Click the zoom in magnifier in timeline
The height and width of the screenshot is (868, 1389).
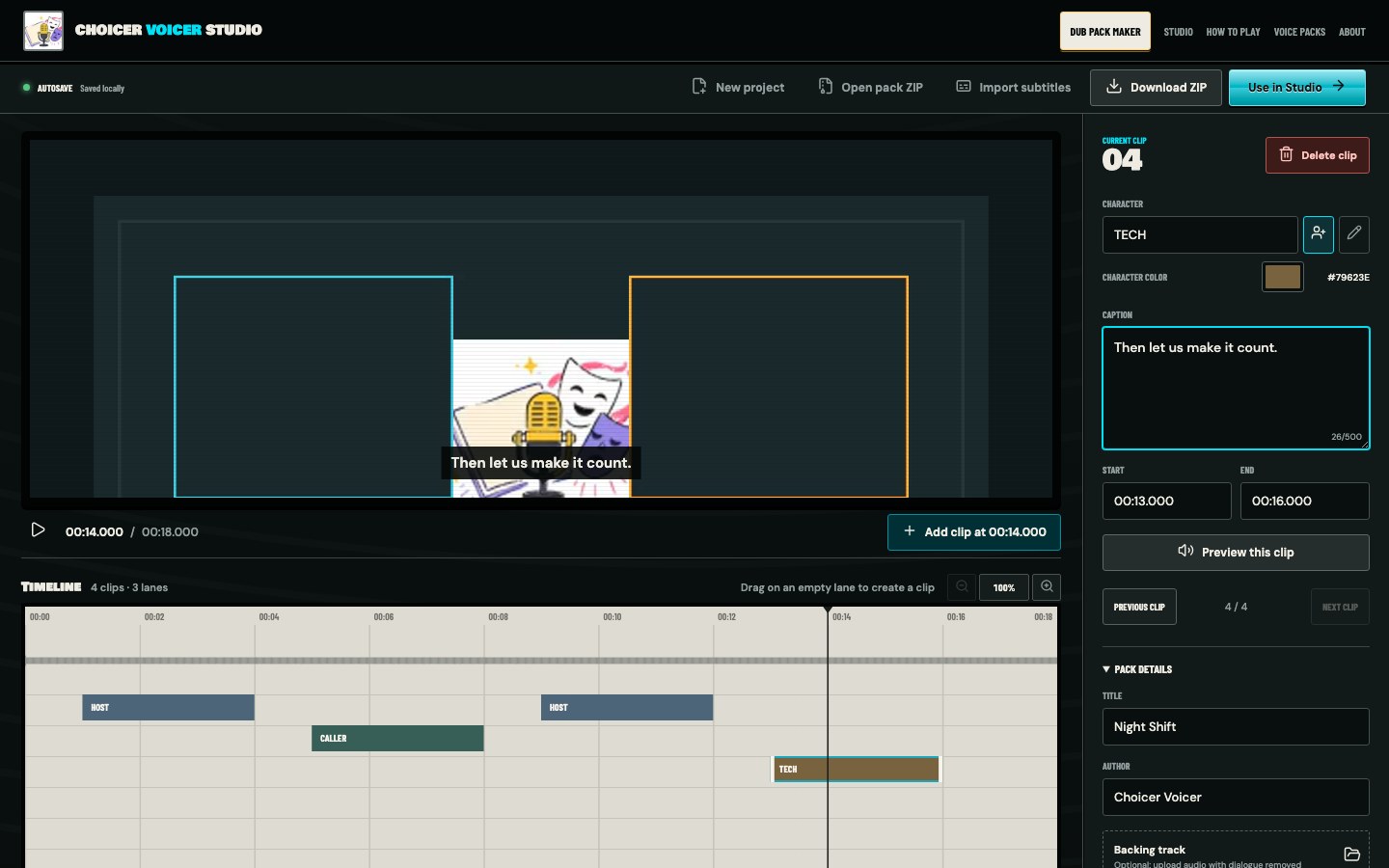pos(1047,587)
